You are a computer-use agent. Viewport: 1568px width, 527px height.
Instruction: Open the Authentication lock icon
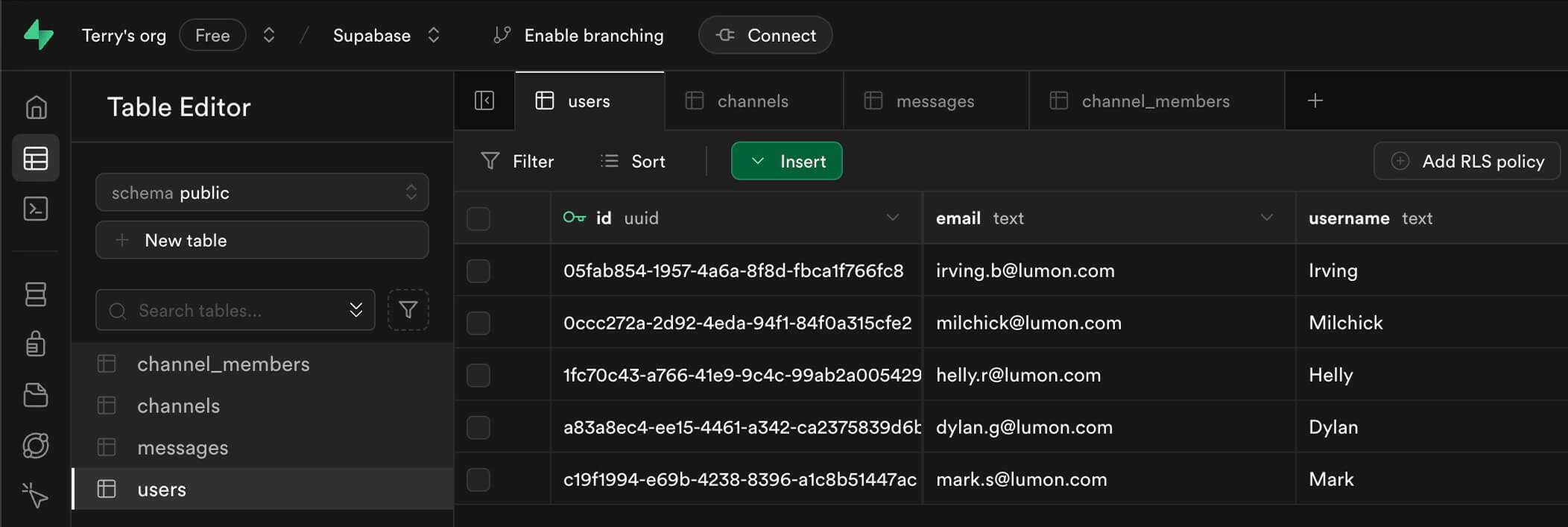[x=36, y=344]
